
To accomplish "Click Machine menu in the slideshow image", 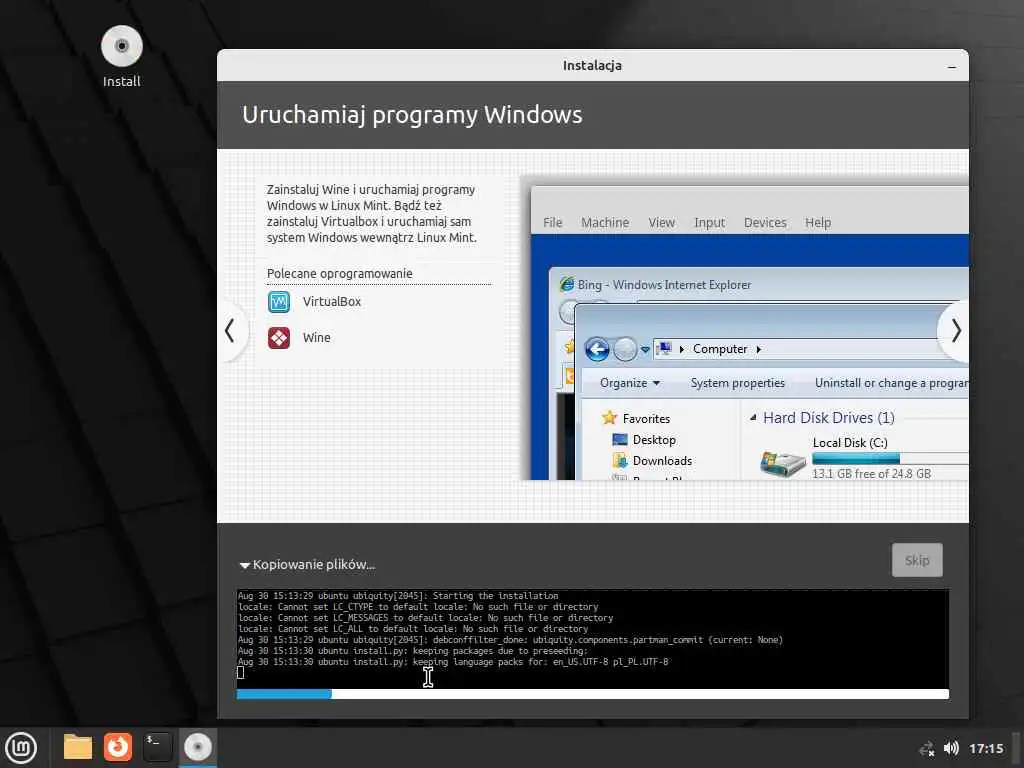I will pos(605,223).
